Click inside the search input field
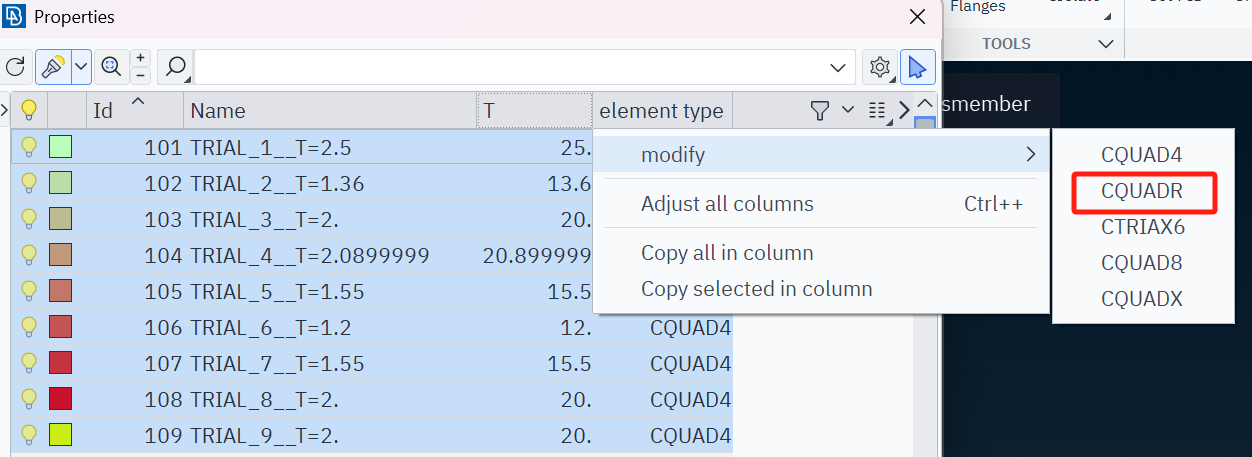1252x457 pixels. (x=510, y=67)
